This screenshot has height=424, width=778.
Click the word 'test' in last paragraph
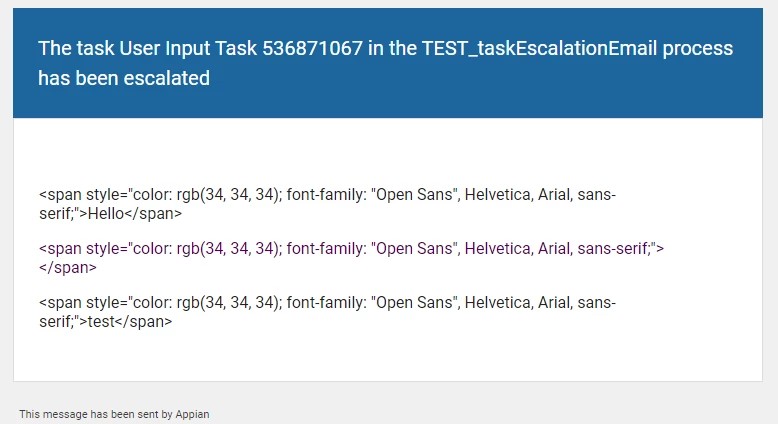[x=101, y=321]
